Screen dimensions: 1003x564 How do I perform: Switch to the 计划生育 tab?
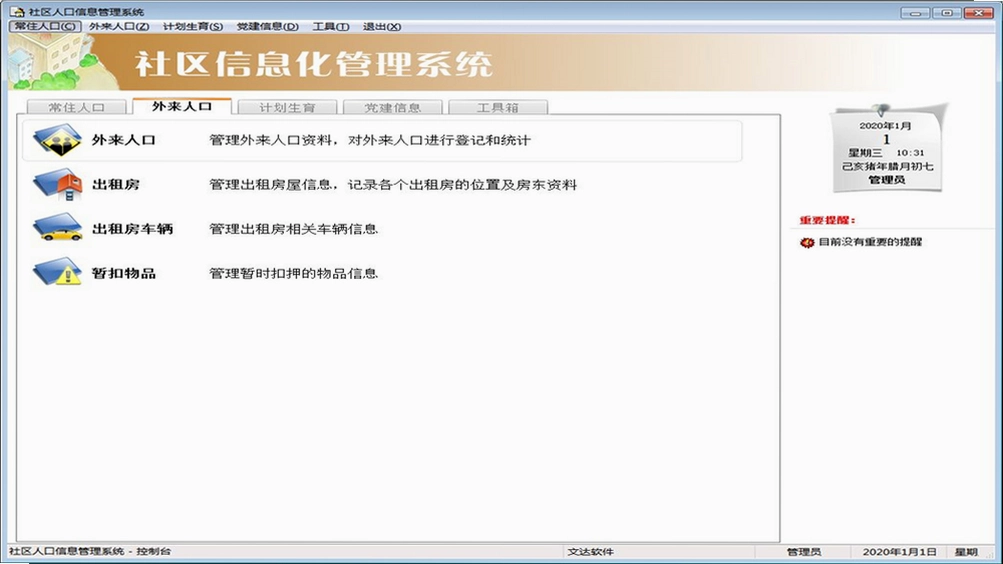click(287, 107)
